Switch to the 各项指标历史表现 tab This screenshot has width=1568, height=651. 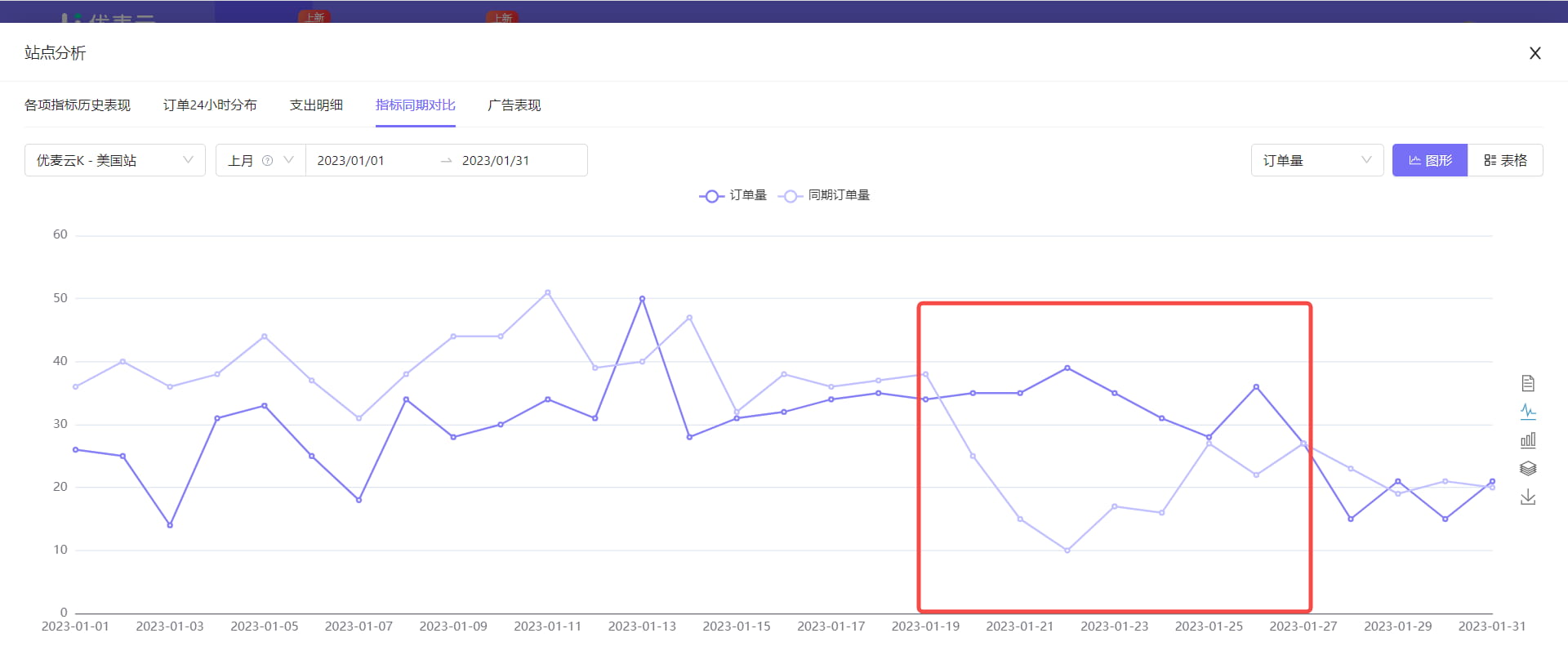[78, 105]
